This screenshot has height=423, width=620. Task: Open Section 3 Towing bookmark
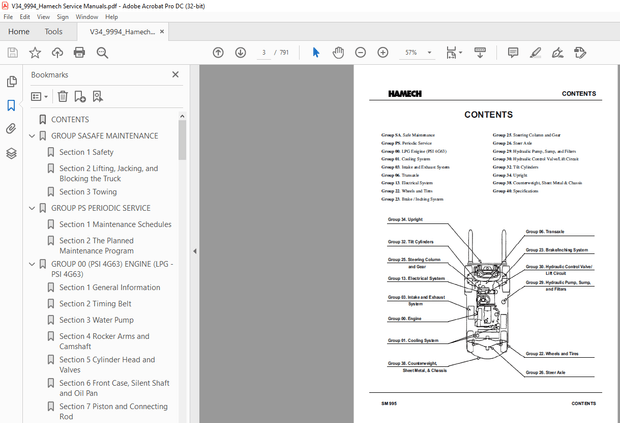88,192
